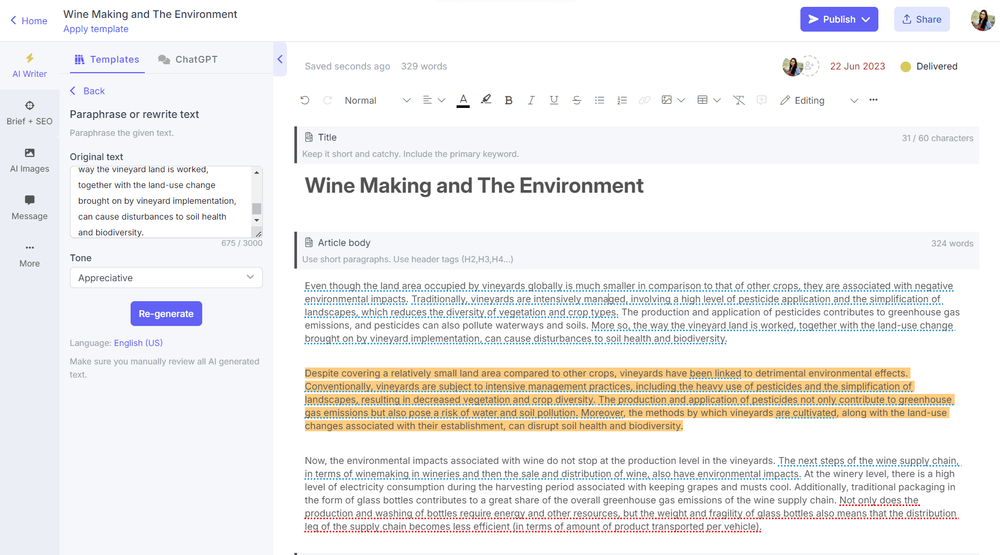Click the Title section document icon

pos(309,137)
